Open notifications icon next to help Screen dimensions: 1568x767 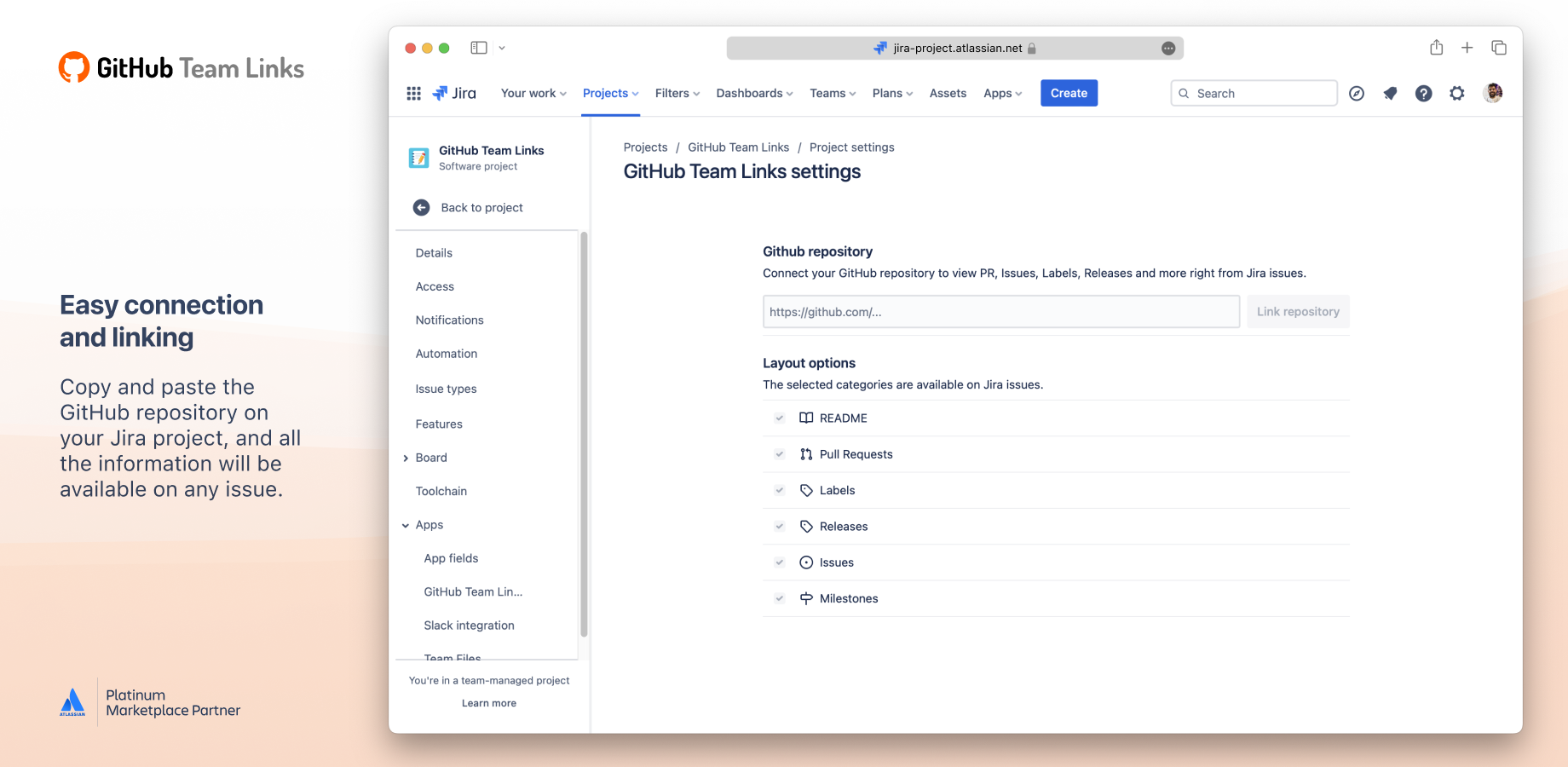[1390, 94]
